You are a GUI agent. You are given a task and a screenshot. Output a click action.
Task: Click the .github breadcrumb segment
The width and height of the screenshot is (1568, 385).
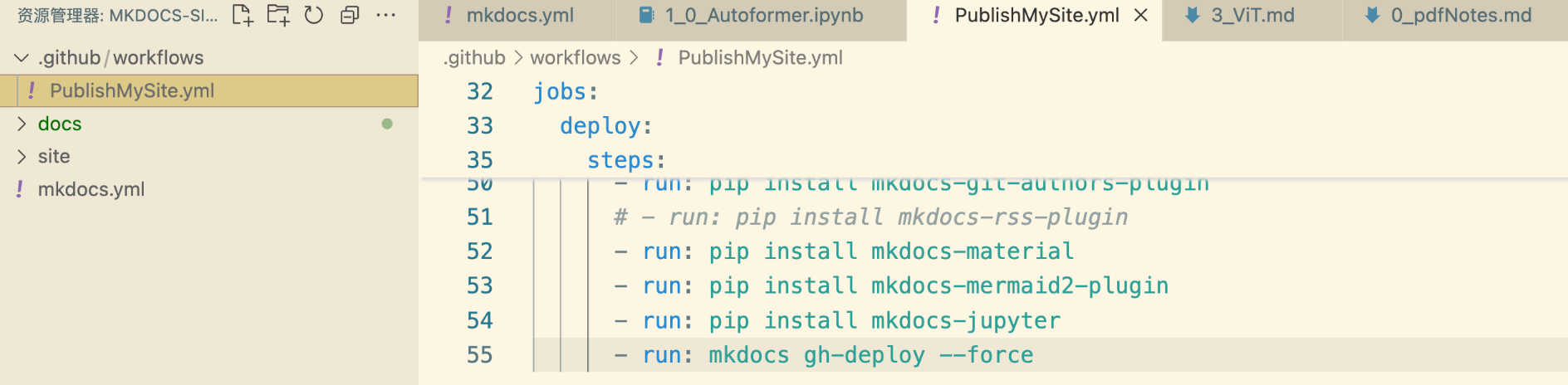474,57
